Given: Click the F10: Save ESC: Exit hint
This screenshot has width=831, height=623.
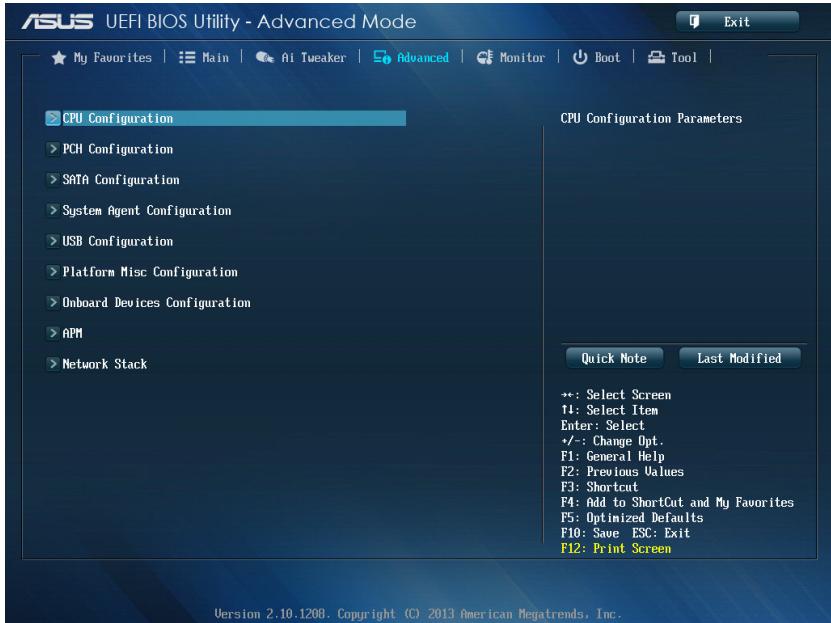Looking at the screenshot, I should point(625,533).
